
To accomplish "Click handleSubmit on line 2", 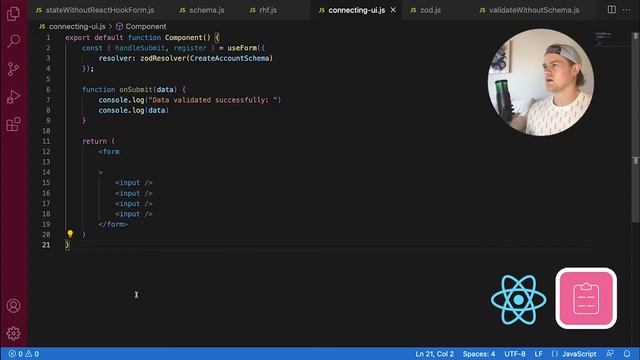I will 140,48.
